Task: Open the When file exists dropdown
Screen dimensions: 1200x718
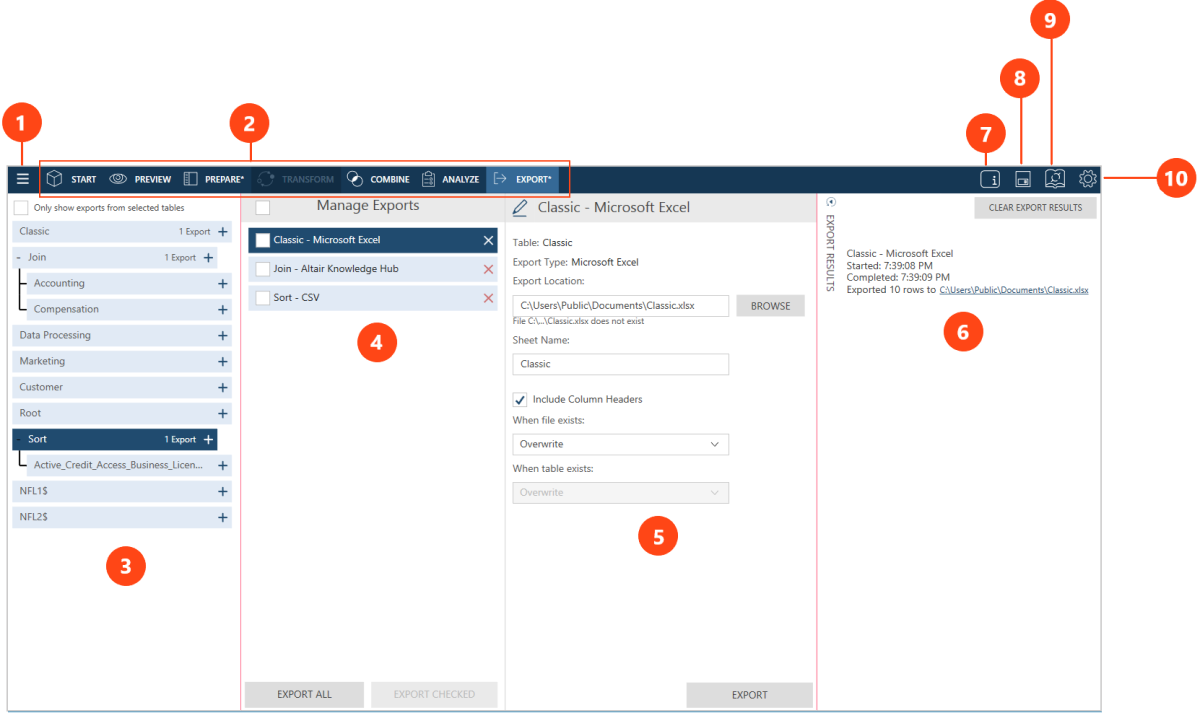Action: point(620,444)
